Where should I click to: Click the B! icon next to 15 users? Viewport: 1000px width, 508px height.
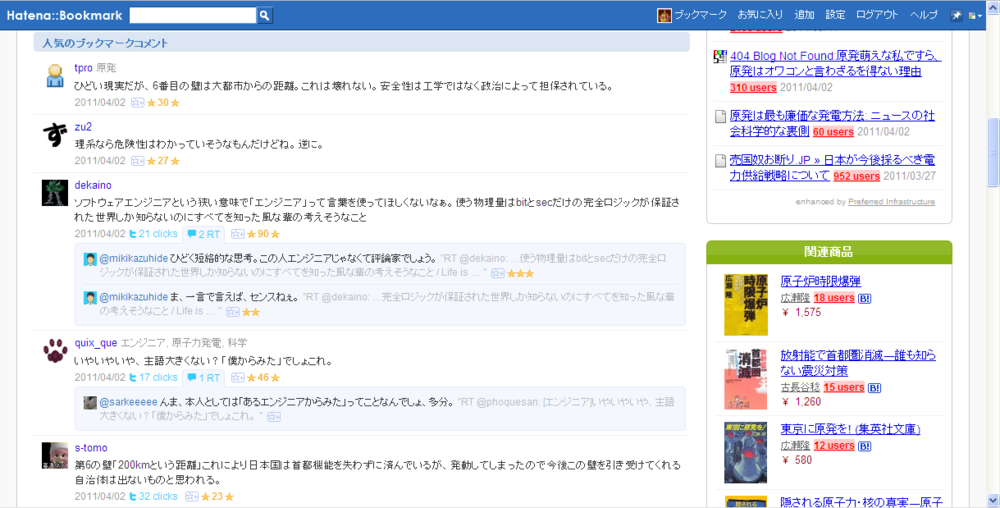click(x=874, y=388)
